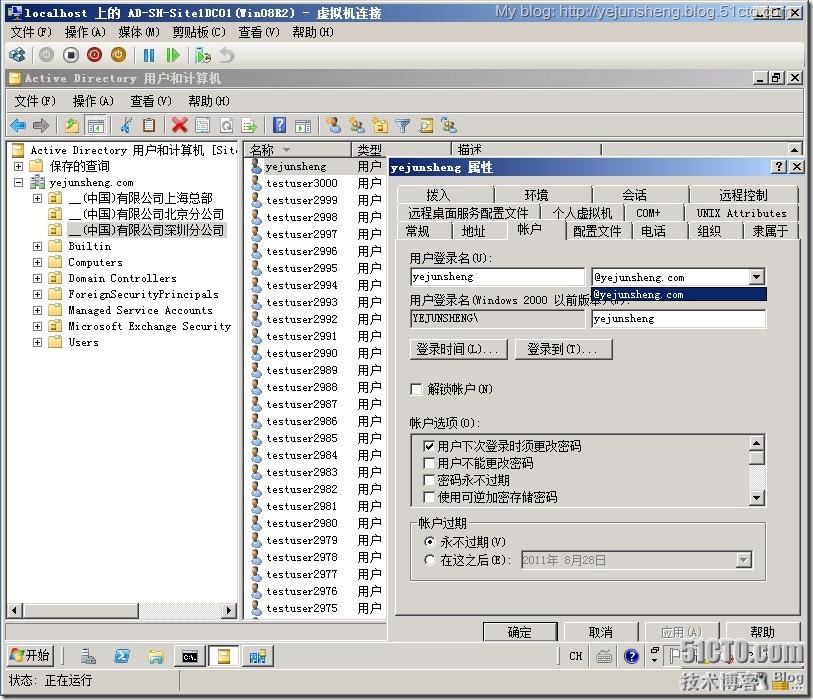Go forward with the gray arrow icon

41,125
